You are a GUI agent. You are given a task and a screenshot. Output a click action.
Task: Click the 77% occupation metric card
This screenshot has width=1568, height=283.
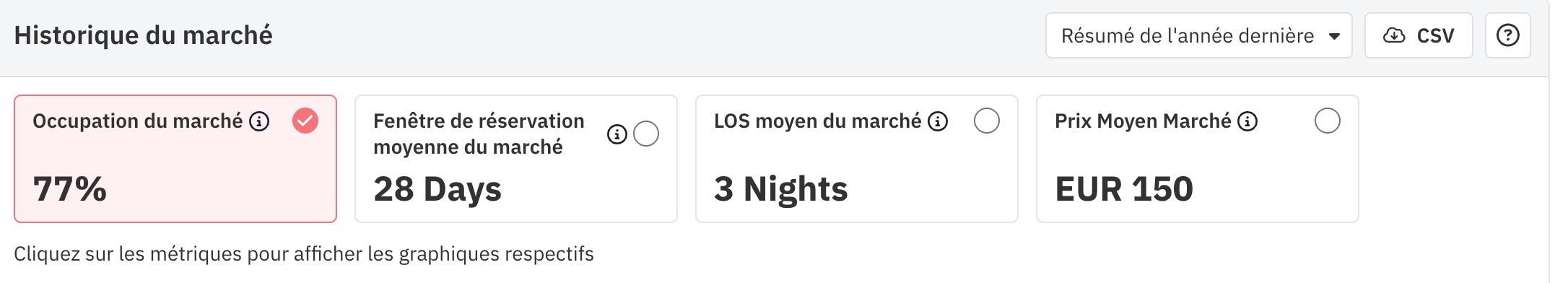coord(175,159)
